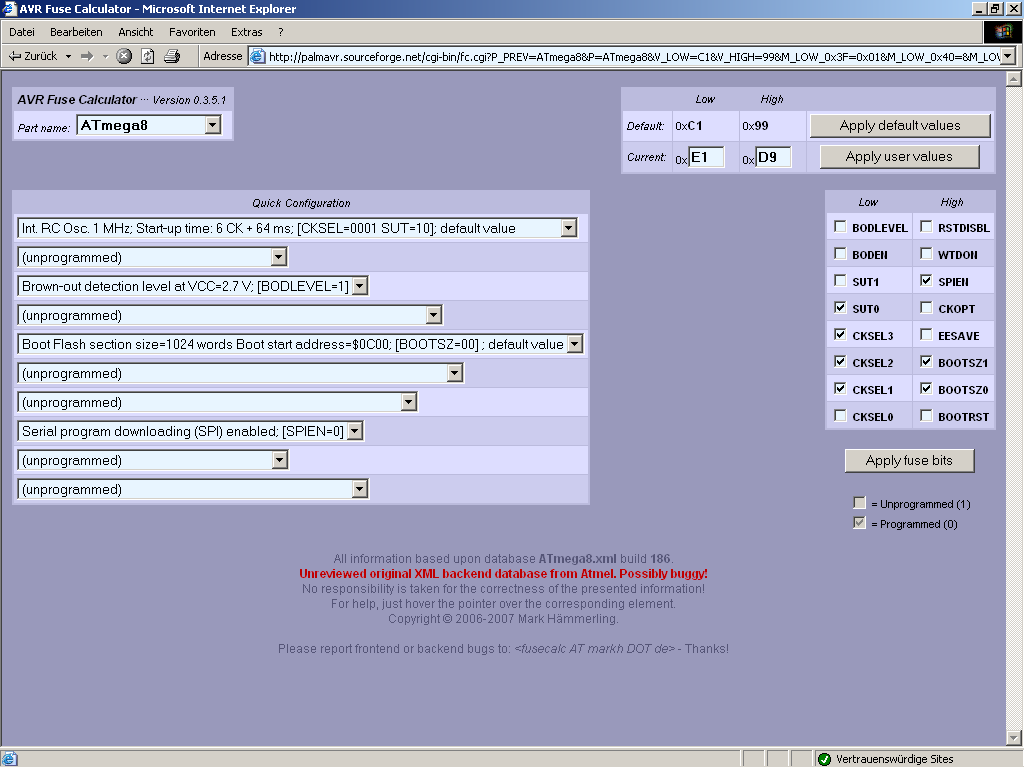1024x768 pixels.
Task: Click the Unreviewed original XML warning text
Action: pos(503,574)
